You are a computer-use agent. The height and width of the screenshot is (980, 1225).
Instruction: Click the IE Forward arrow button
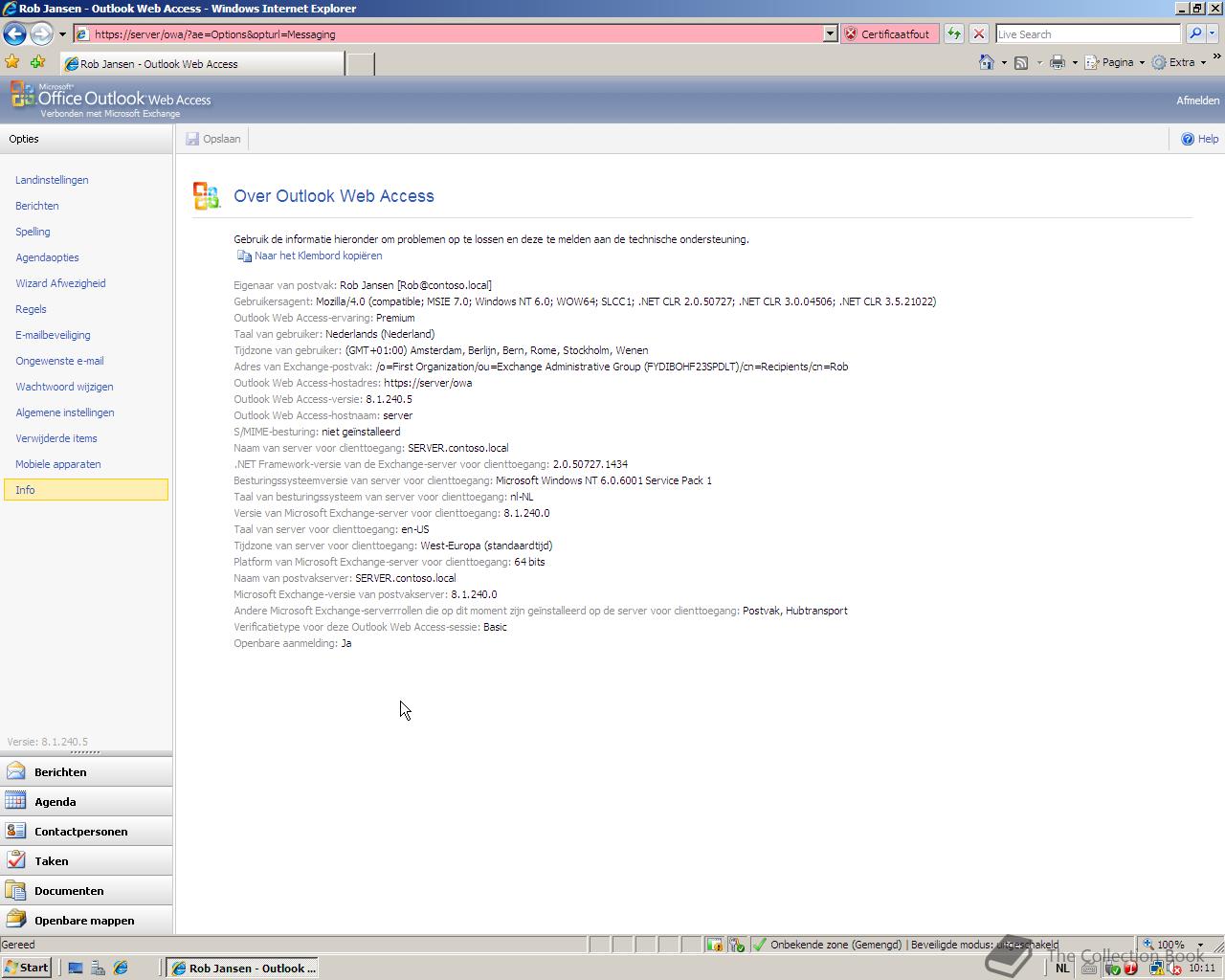pyautogui.click(x=41, y=33)
